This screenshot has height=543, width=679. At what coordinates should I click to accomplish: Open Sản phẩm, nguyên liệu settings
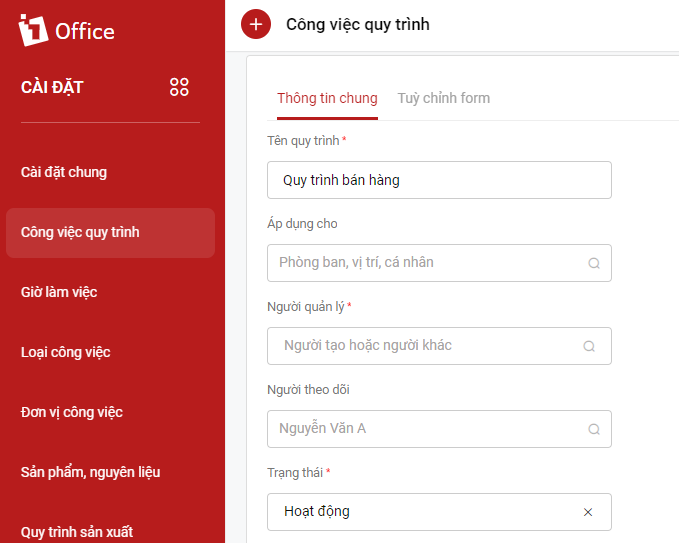click(x=91, y=472)
